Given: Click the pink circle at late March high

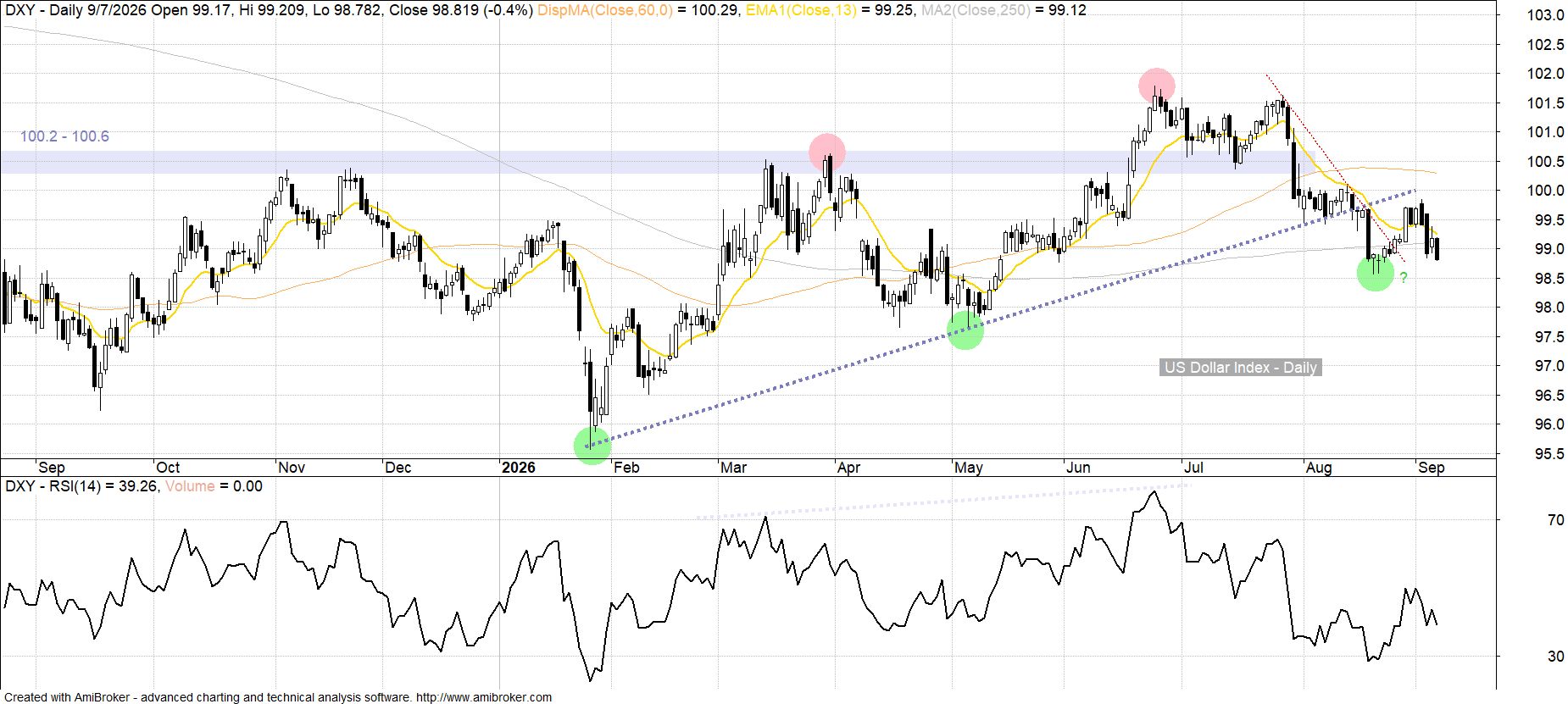Looking at the screenshot, I should (x=827, y=152).
